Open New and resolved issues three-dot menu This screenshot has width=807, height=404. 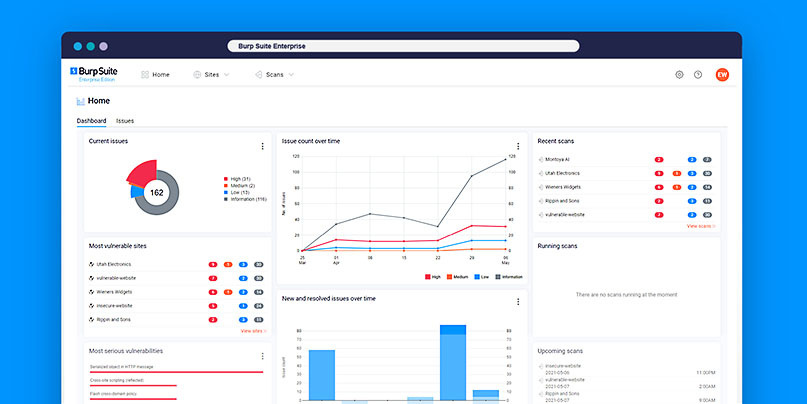(x=518, y=302)
